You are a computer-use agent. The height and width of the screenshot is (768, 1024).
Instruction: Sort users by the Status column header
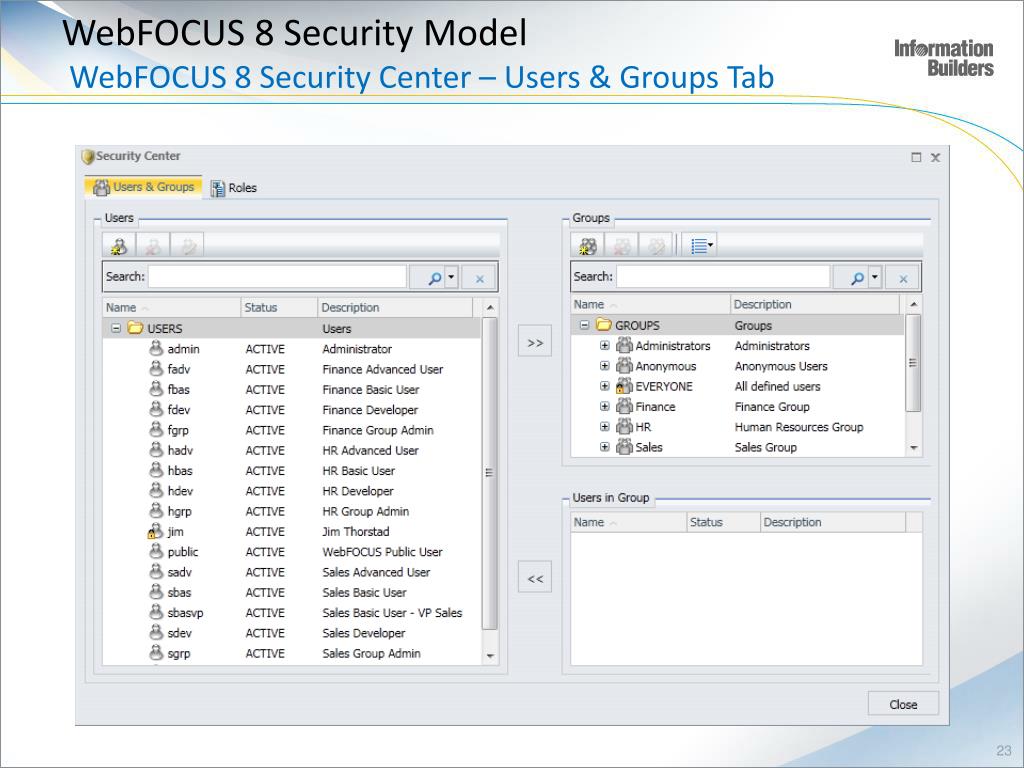(279, 307)
